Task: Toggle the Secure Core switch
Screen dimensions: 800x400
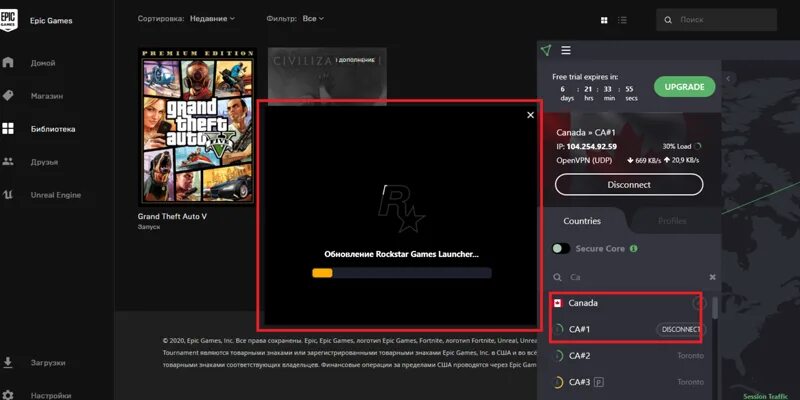Action: click(x=561, y=248)
